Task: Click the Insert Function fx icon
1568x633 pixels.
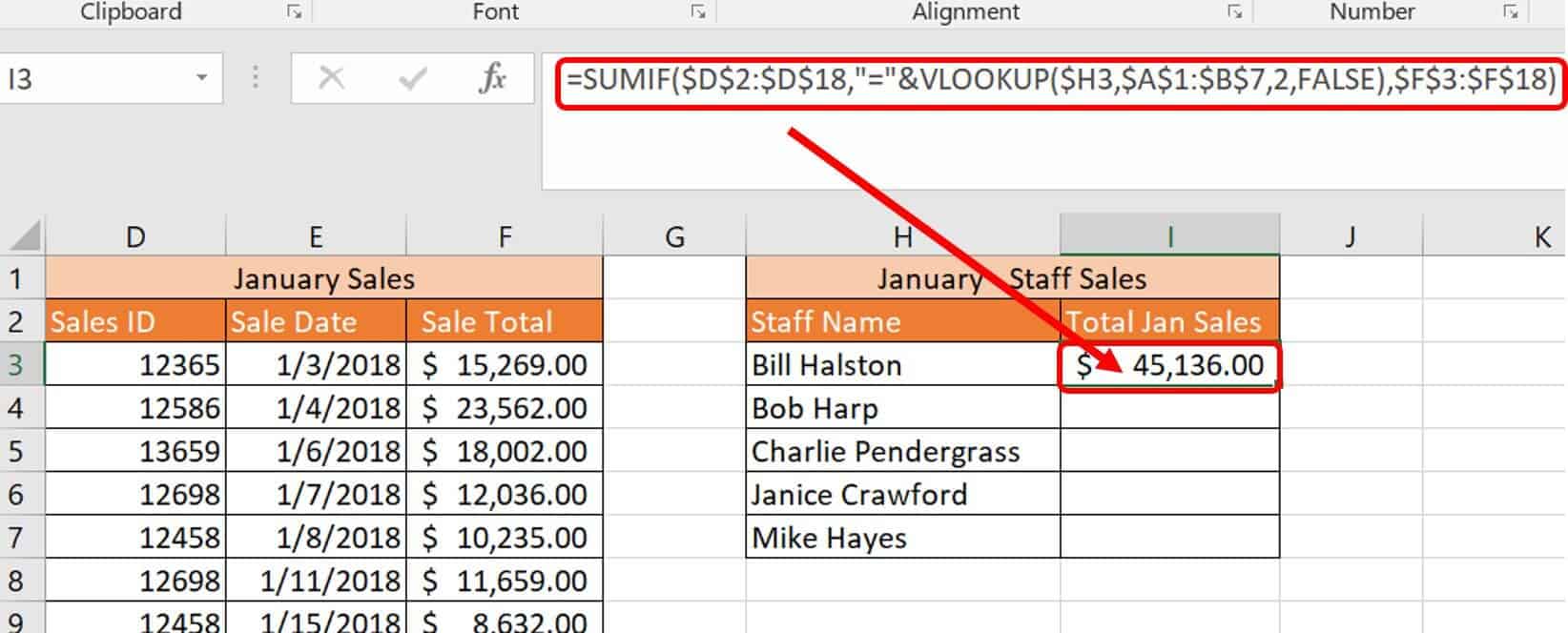Action: point(491,78)
